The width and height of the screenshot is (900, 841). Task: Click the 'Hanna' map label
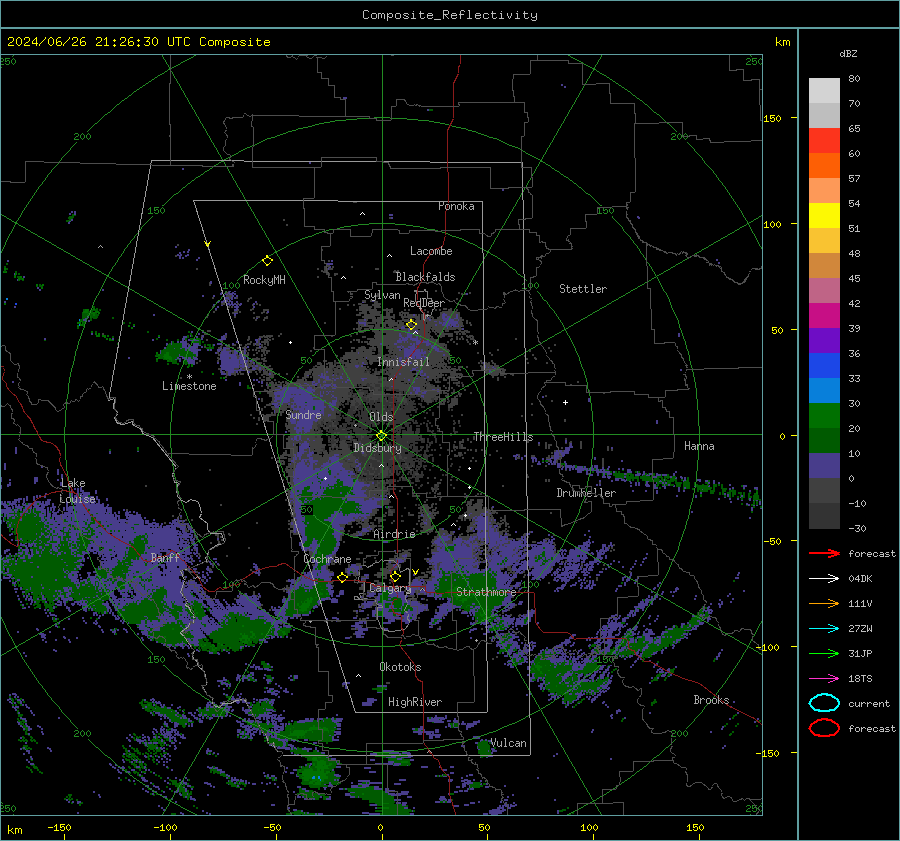pos(699,446)
